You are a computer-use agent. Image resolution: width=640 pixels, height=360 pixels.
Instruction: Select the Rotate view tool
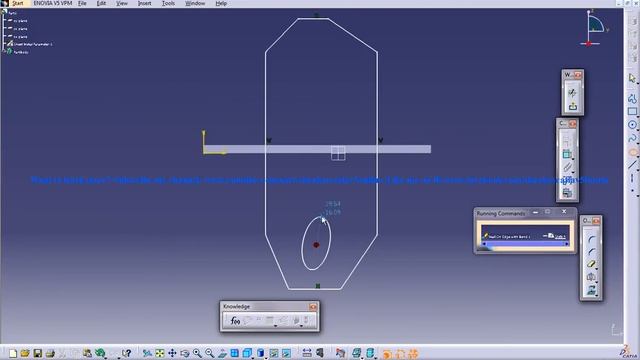click(x=184, y=353)
